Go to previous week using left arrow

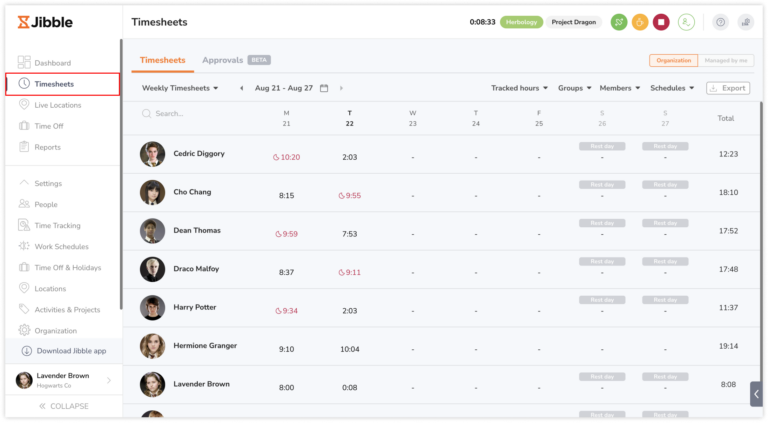tap(241, 88)
